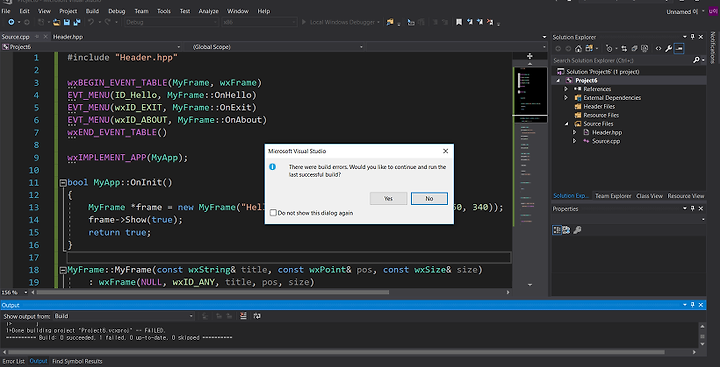Collapse the Source Files folder

click(x=566, y=124)
